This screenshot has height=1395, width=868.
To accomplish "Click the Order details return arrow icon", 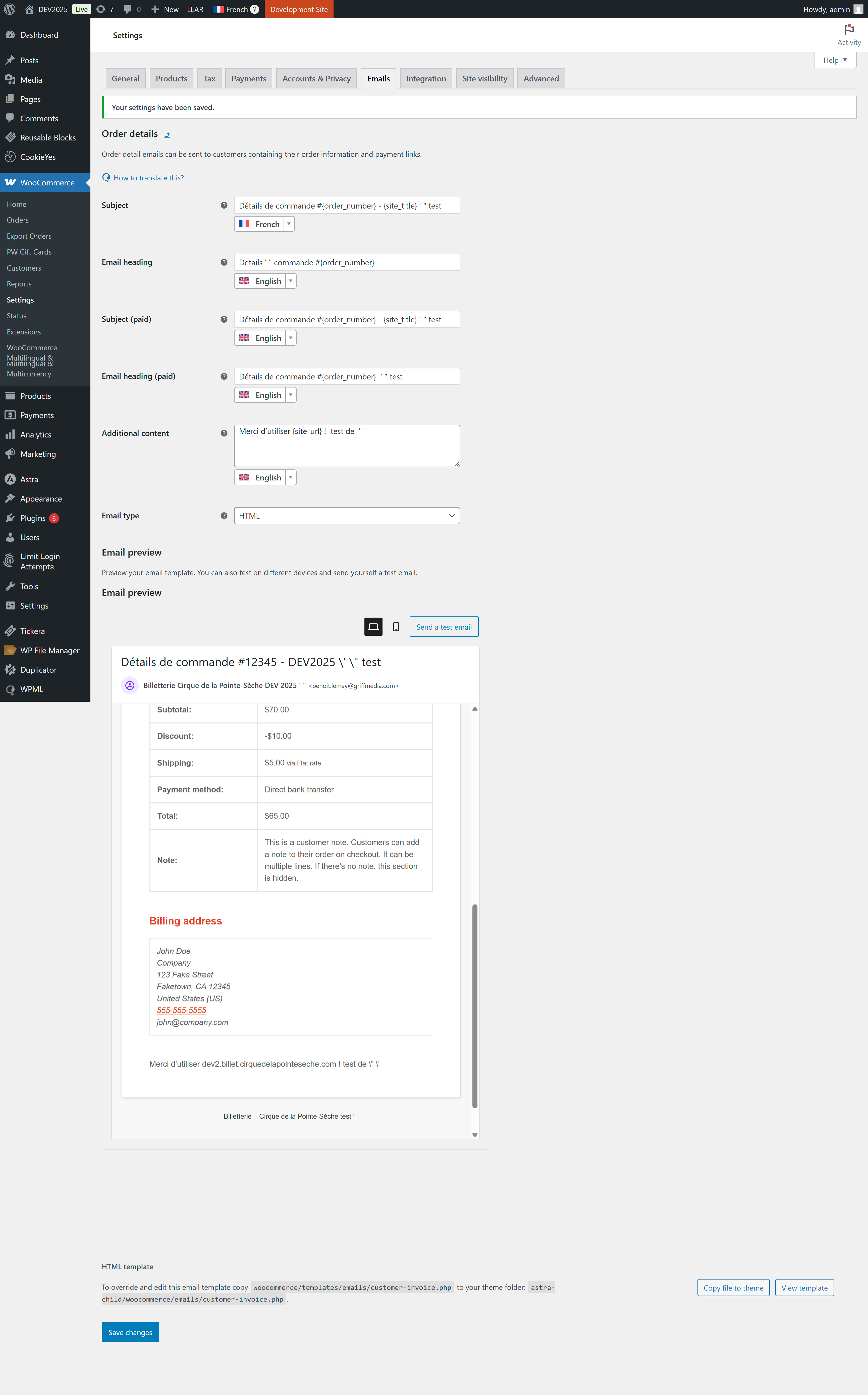I will pyautogui.click(x=167, y=135).
